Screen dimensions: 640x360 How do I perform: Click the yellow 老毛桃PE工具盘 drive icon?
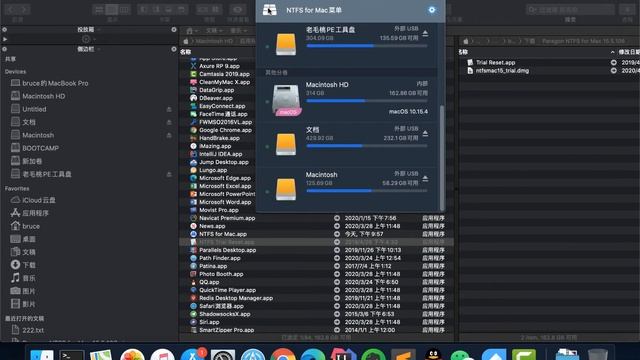286,44
